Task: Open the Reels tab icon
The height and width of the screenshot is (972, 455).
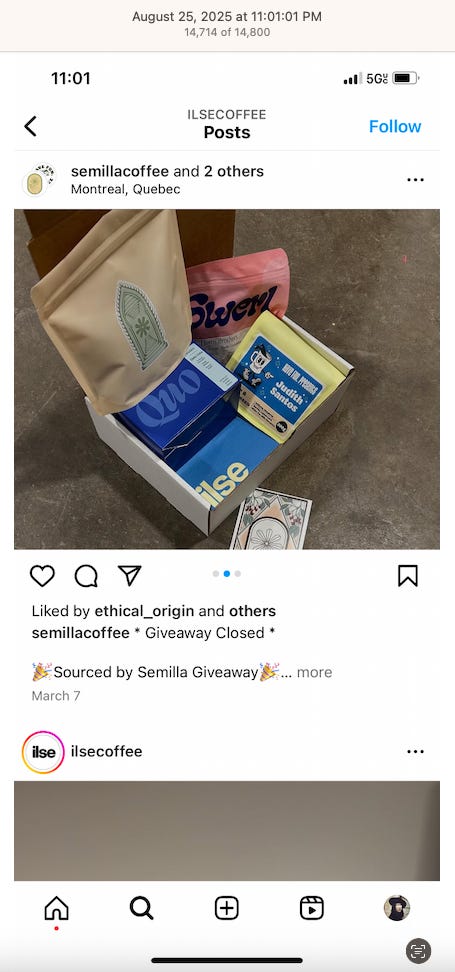Action: point(312,909)
